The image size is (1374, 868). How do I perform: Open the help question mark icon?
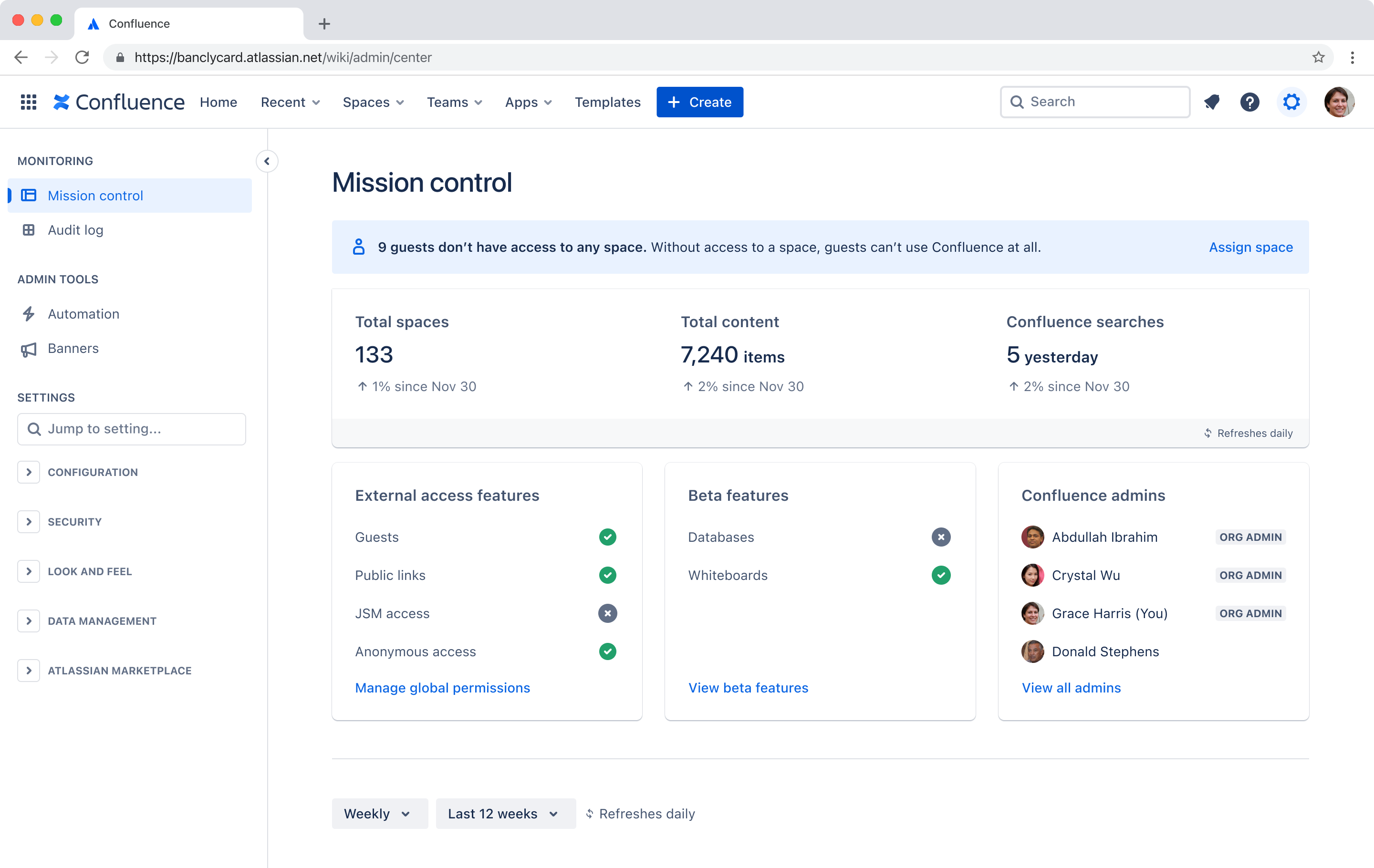(1249, 102)
